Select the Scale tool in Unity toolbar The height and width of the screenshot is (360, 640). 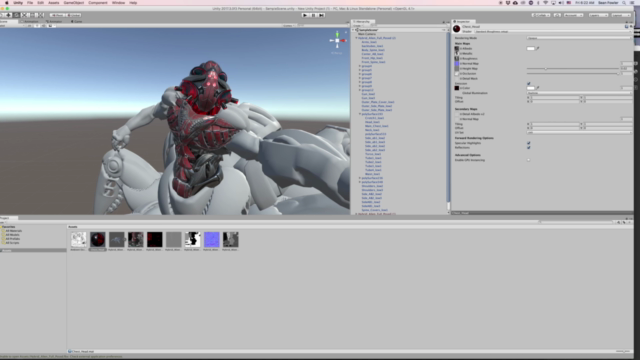pyautogui.click(x=24, y=15)
